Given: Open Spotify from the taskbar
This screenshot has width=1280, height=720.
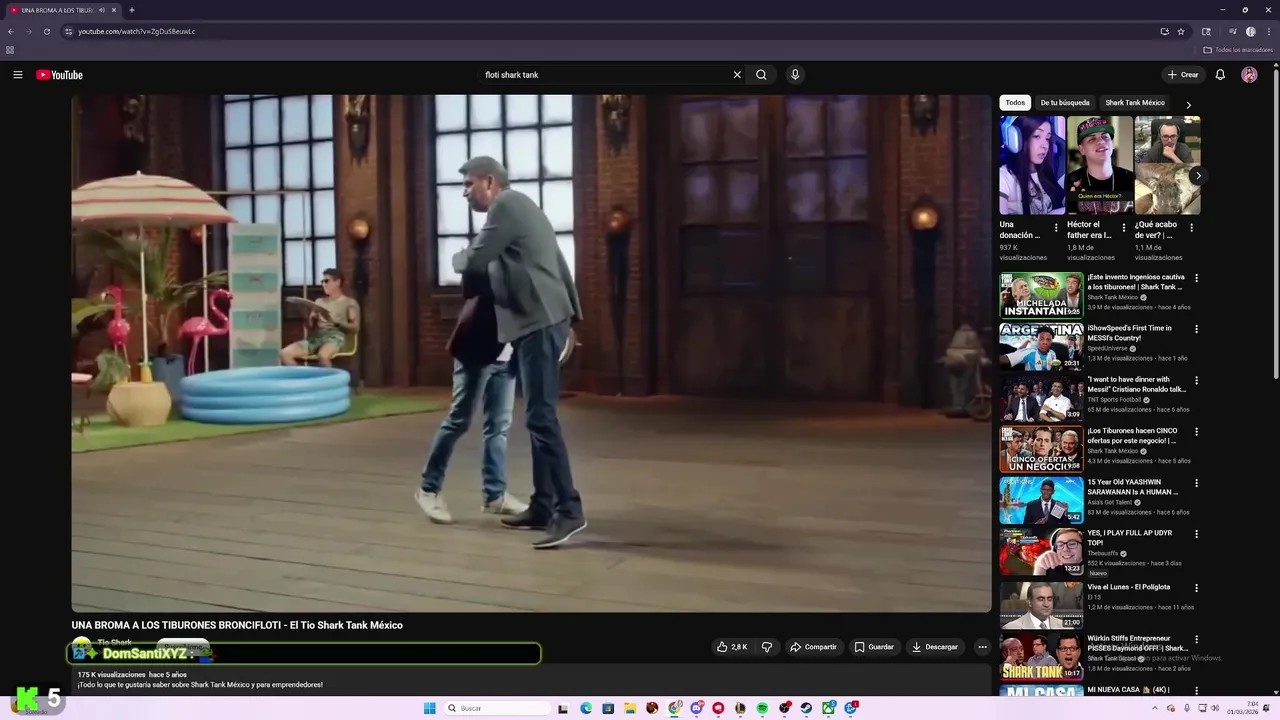Looking at the screenshot, I should pos(762,708).
